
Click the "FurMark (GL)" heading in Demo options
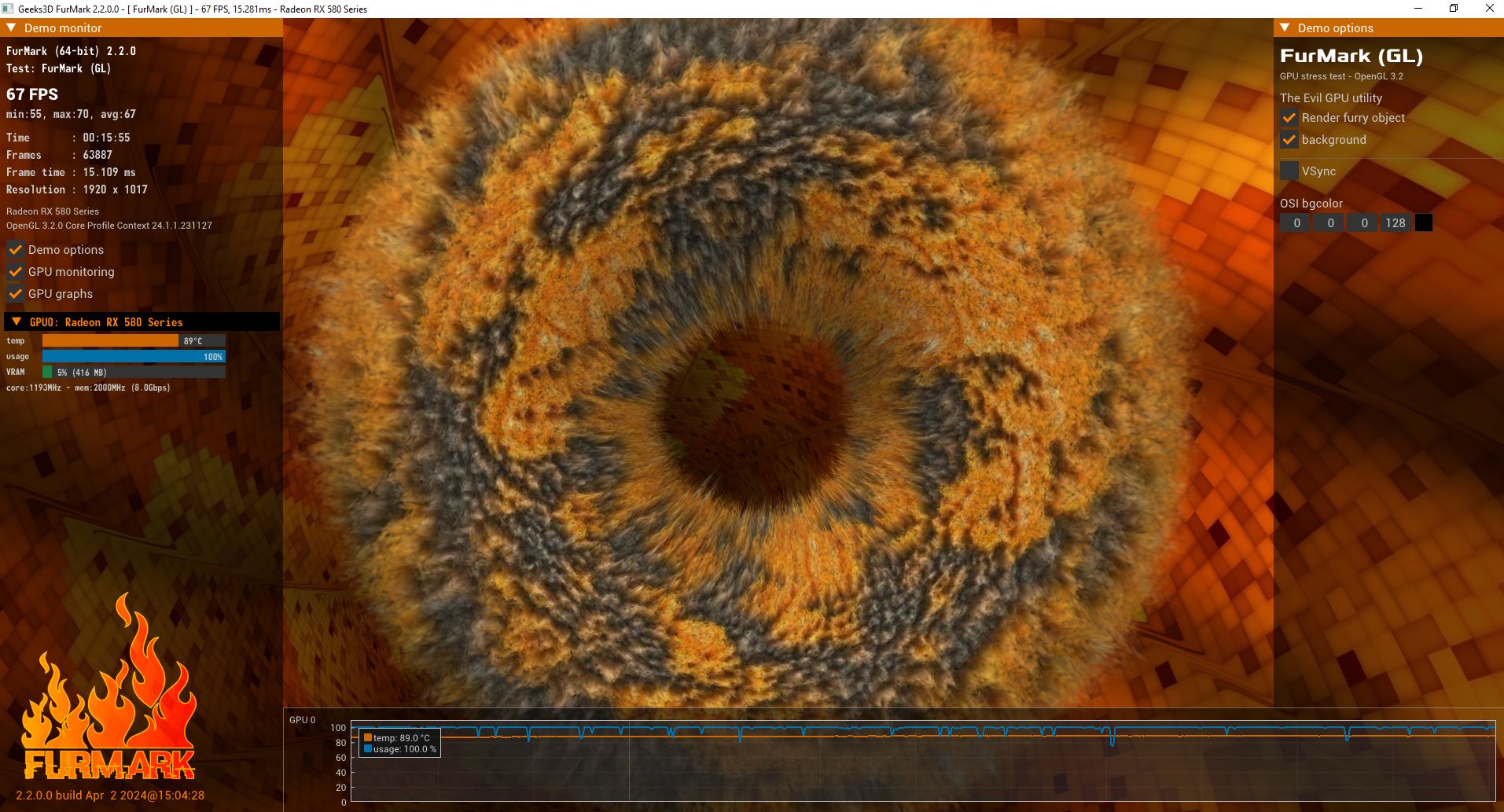coord(1351,56)
